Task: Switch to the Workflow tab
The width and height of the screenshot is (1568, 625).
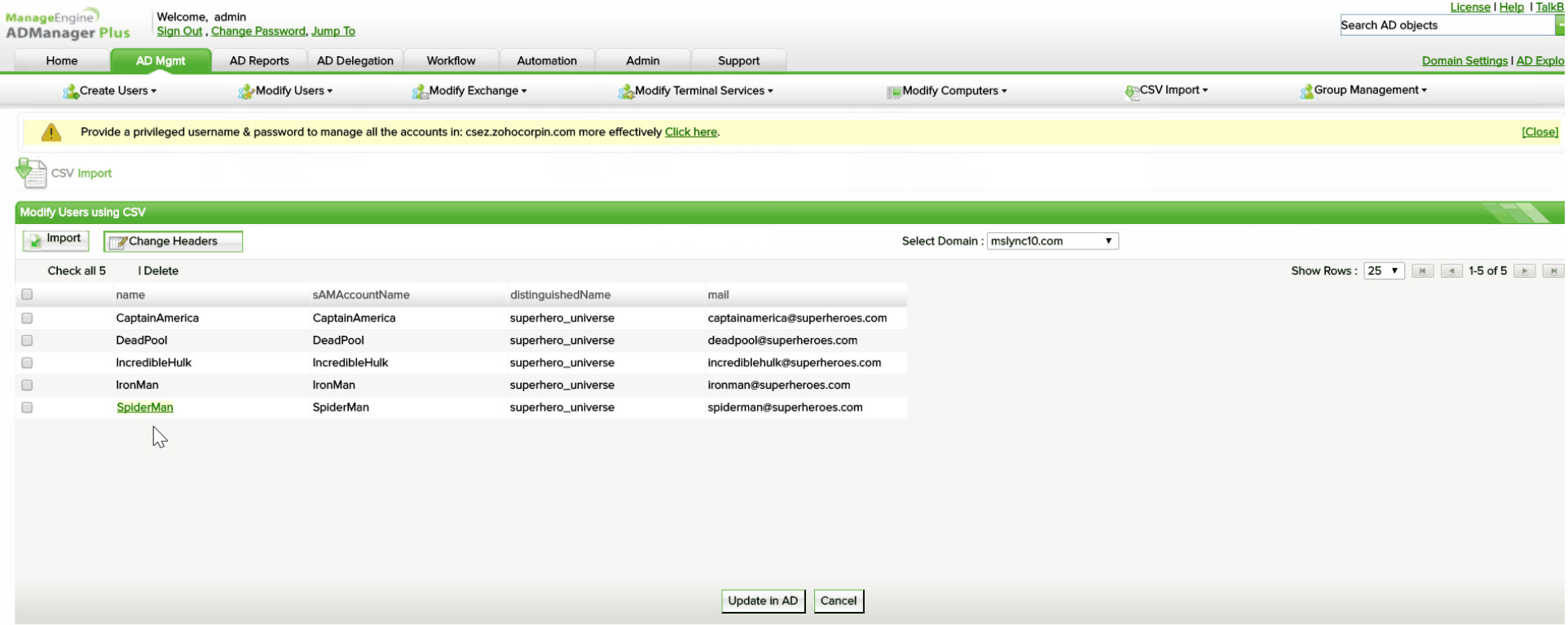Action: point(451,61)
